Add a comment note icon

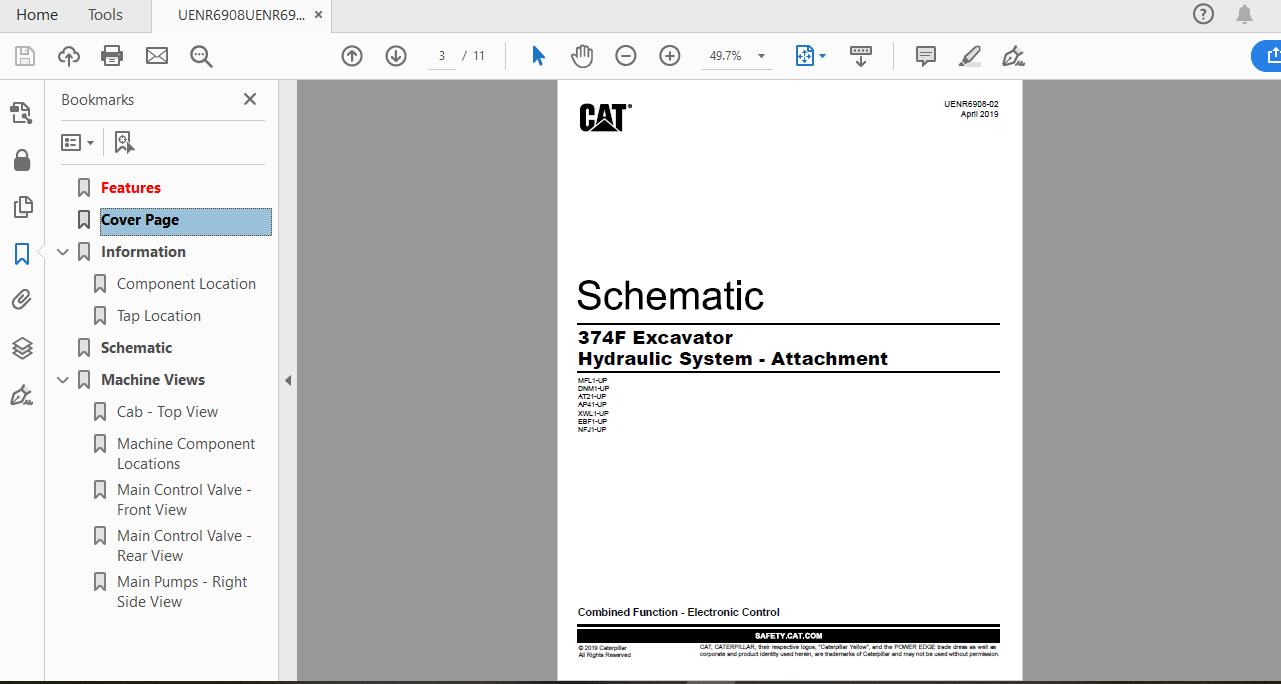926,56
